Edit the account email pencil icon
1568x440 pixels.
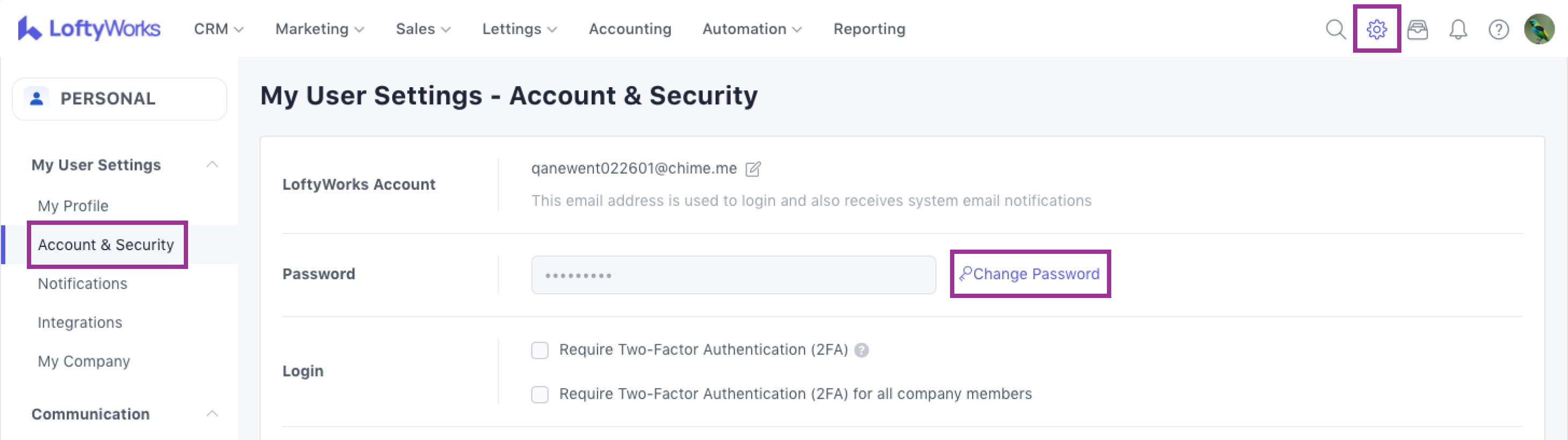point(753,169)
